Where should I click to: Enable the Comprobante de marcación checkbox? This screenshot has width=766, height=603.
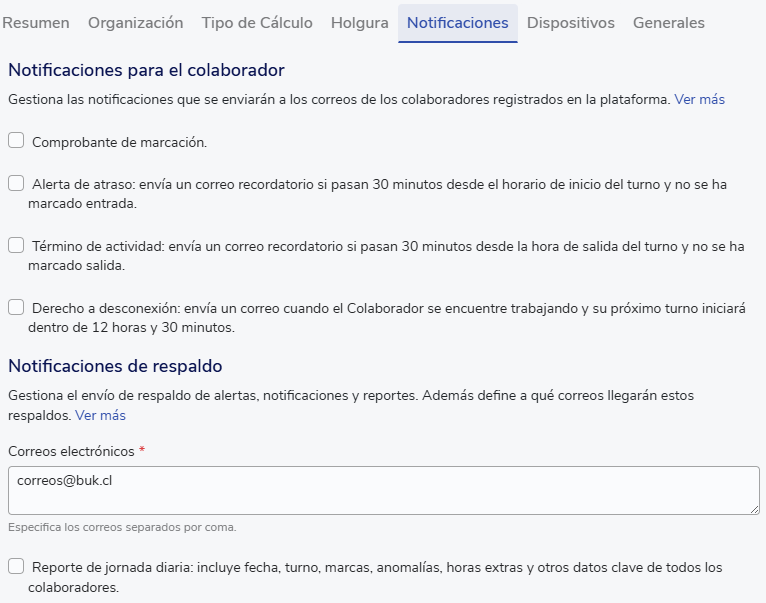[16, 141]
